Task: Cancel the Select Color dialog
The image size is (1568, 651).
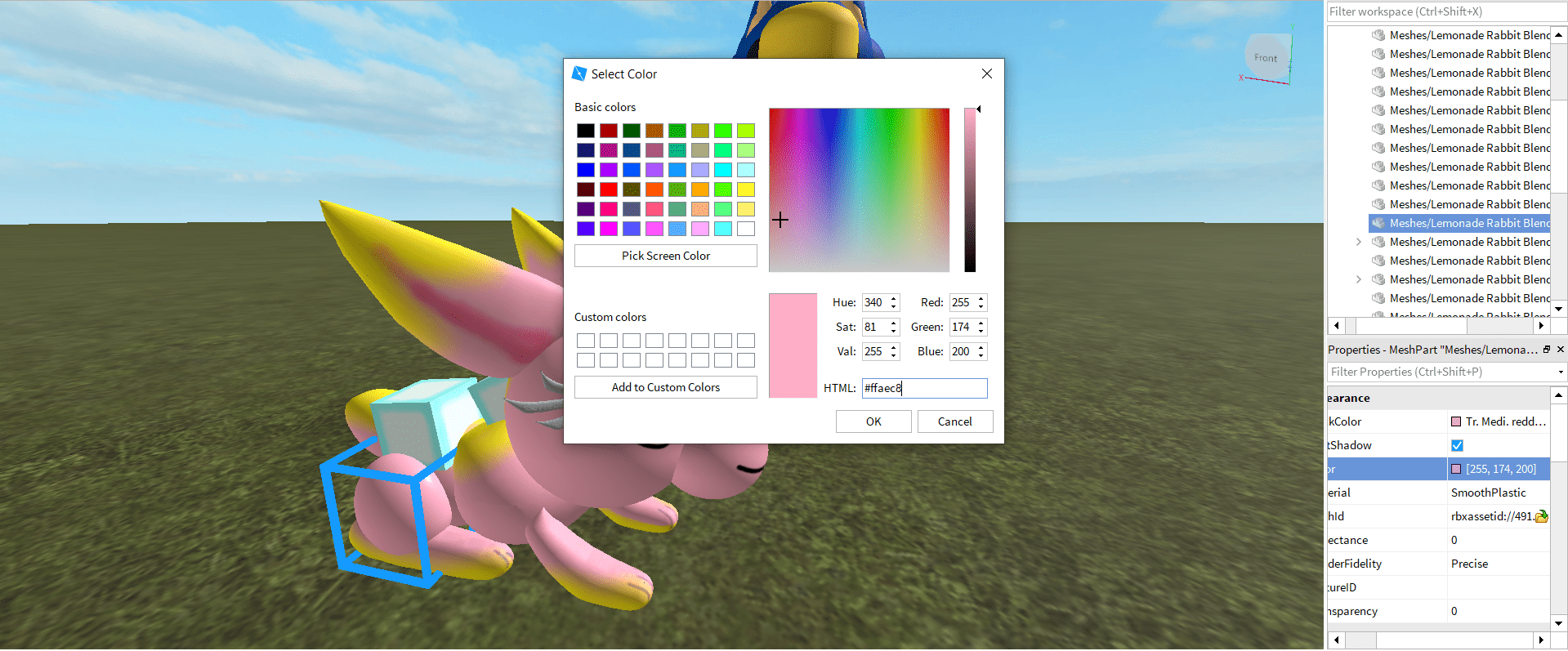Action: click(955, 421)
